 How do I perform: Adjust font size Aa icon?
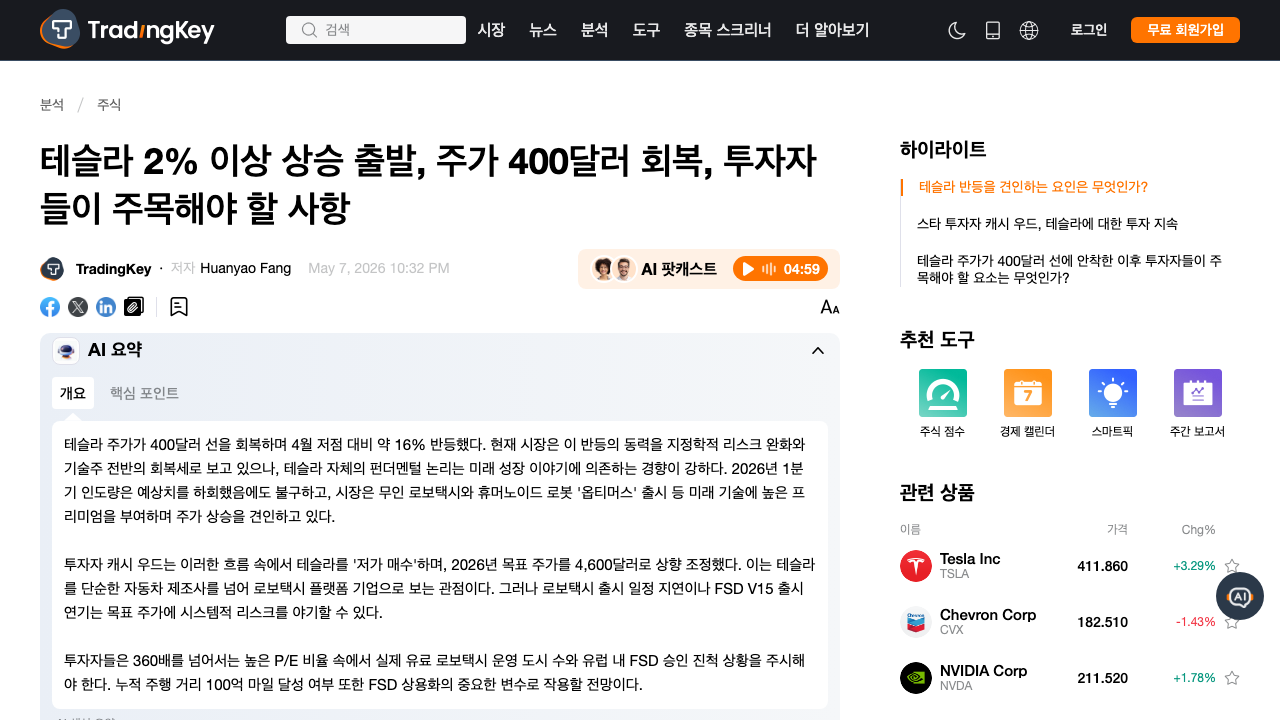pyautogui.click(x=830, y=307)
